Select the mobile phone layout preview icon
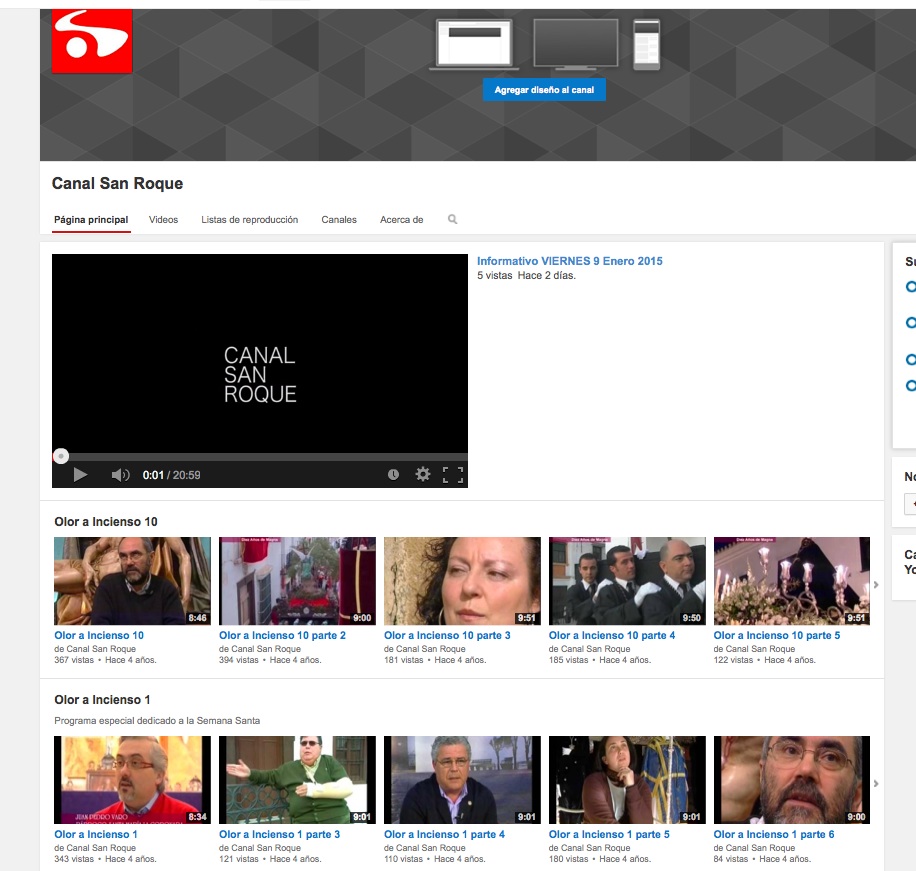The width and height of the screenshot is (916, 871). point(647,44)
